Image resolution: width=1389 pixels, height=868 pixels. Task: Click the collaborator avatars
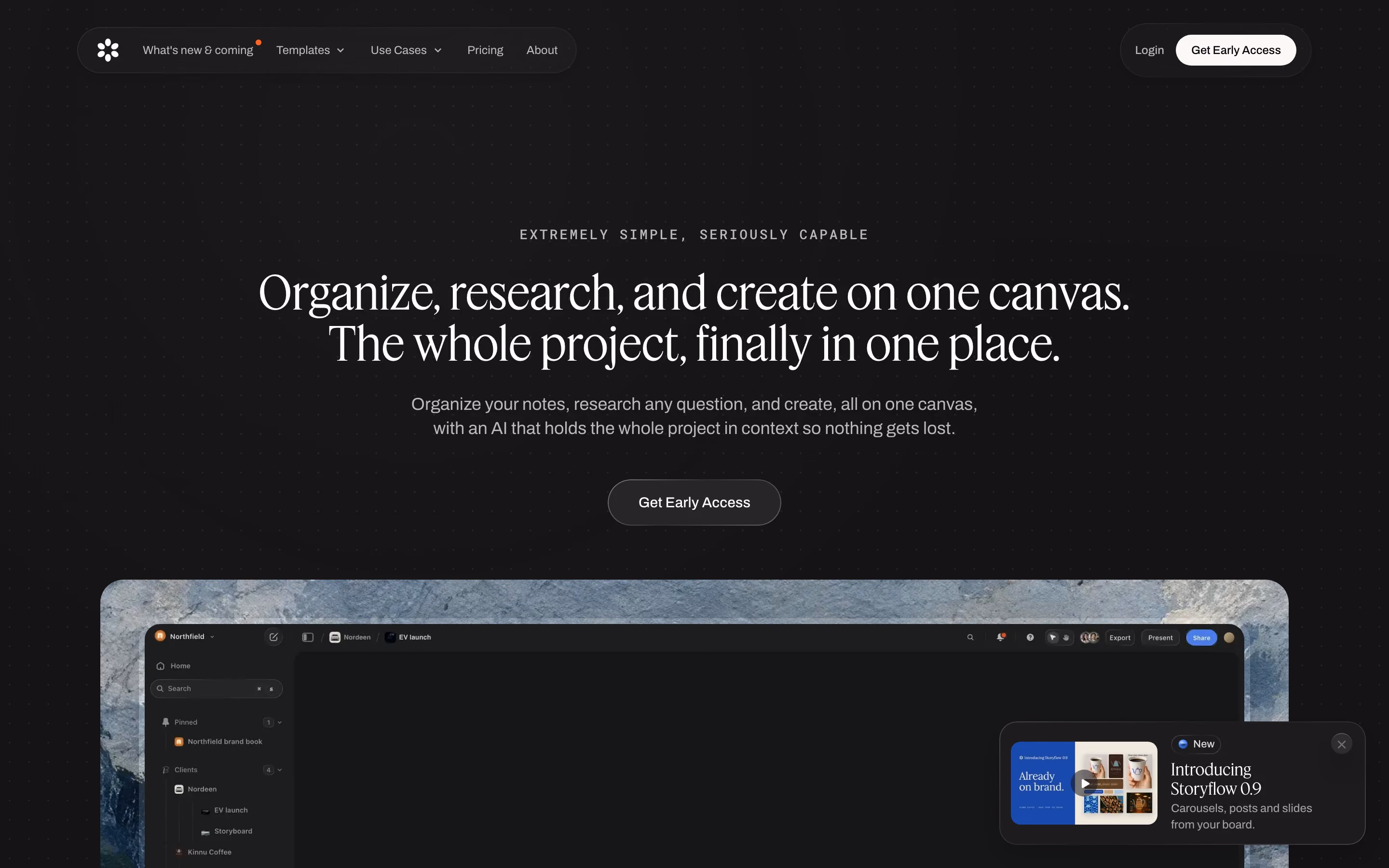tap(1089, 637)
